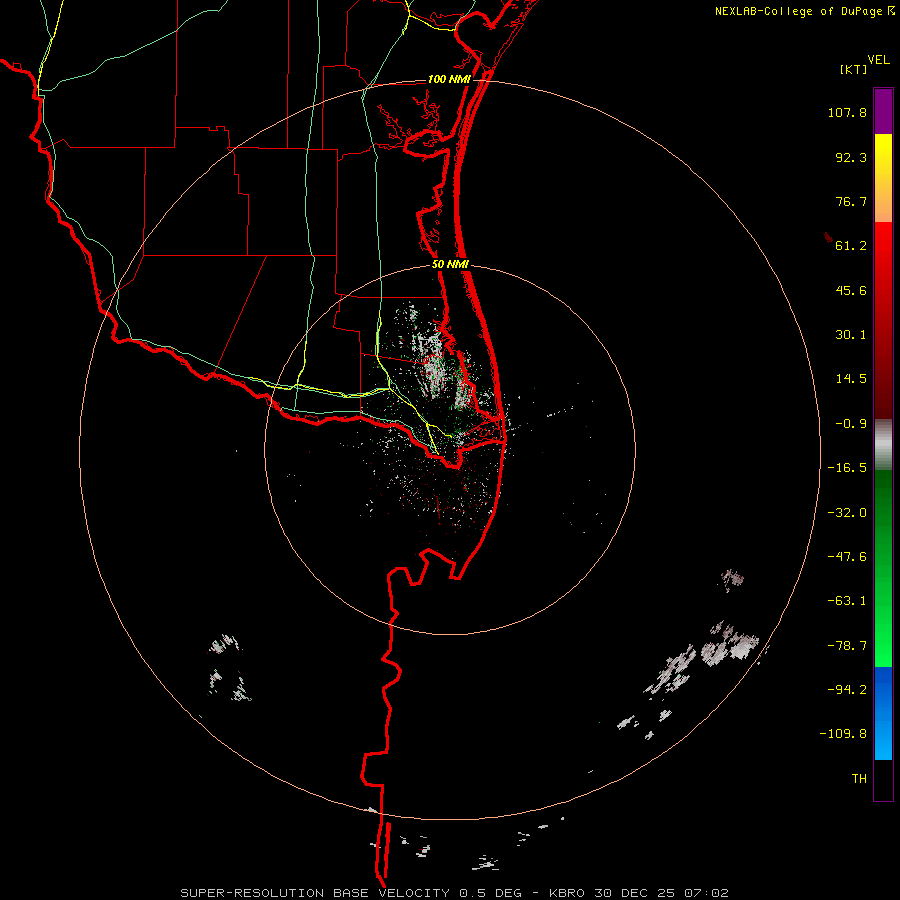The height and width of the screenshot is (900, 900).
Task: Click the VEL legend title
Action: tap(878, 60)
